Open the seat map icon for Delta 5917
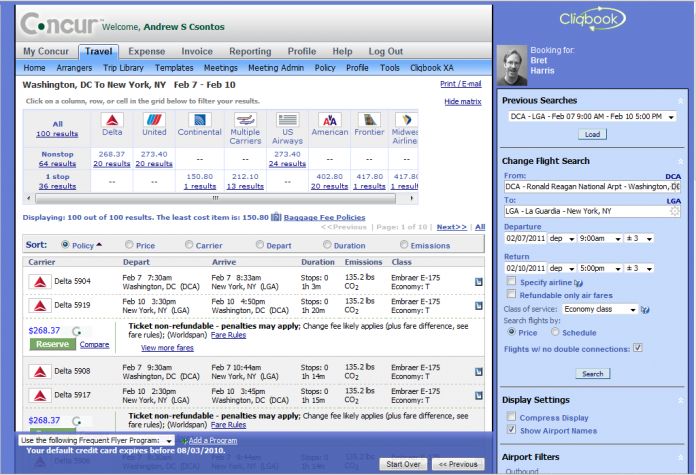The height and width of the screenshot is (475, 696). point(478,395)
